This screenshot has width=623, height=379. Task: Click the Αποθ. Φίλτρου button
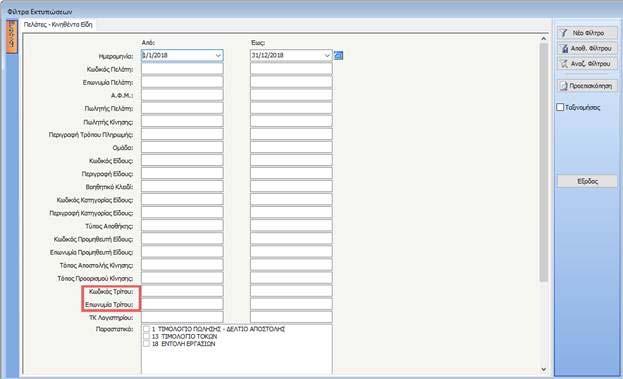587,48
